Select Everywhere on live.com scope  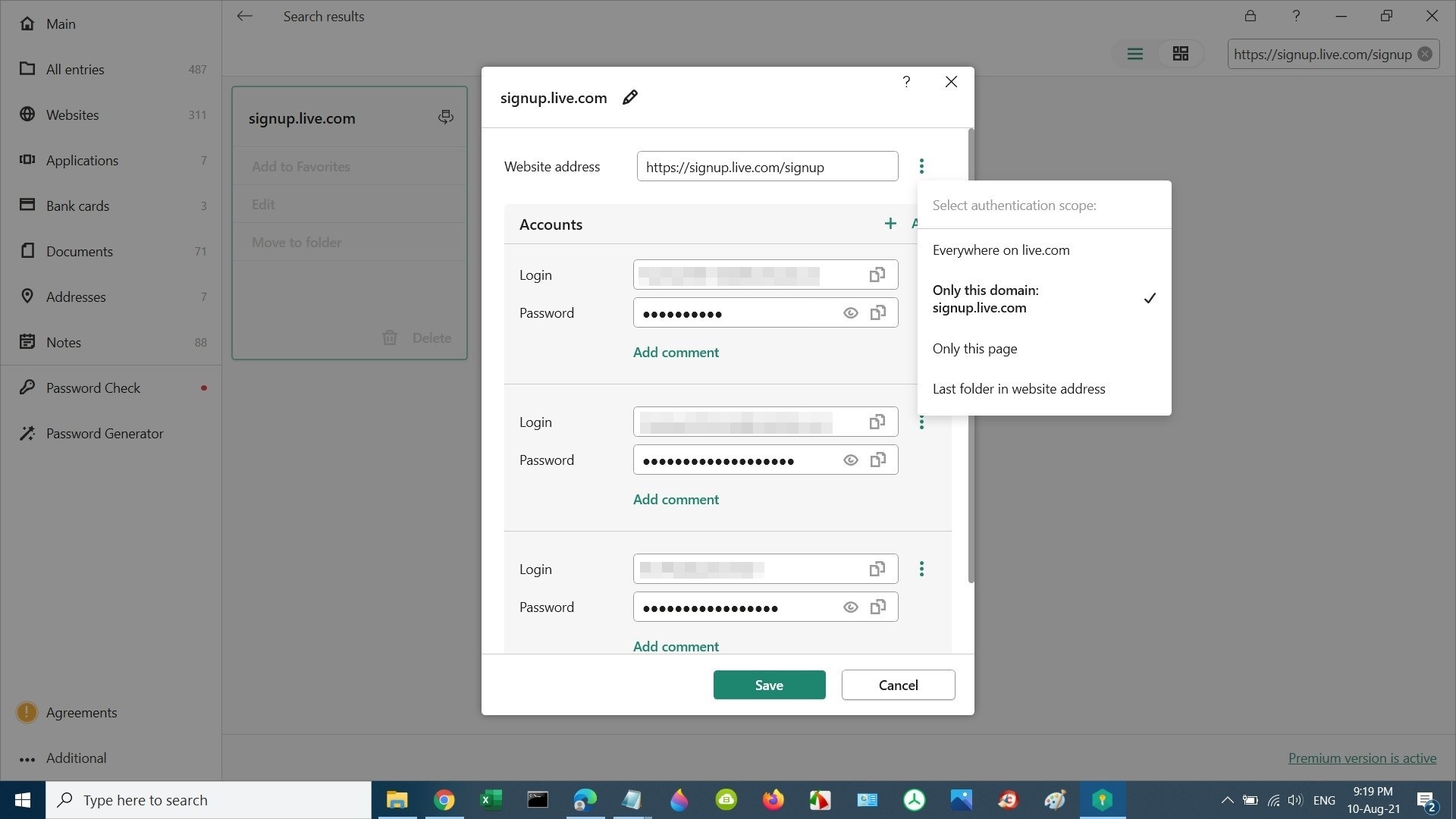click(x=1044, y=250)
